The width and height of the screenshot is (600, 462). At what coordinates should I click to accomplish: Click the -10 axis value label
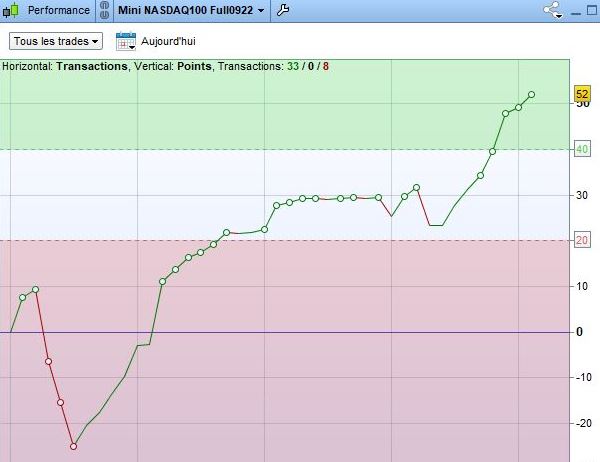pyautogui.click(x=584, y=377)
